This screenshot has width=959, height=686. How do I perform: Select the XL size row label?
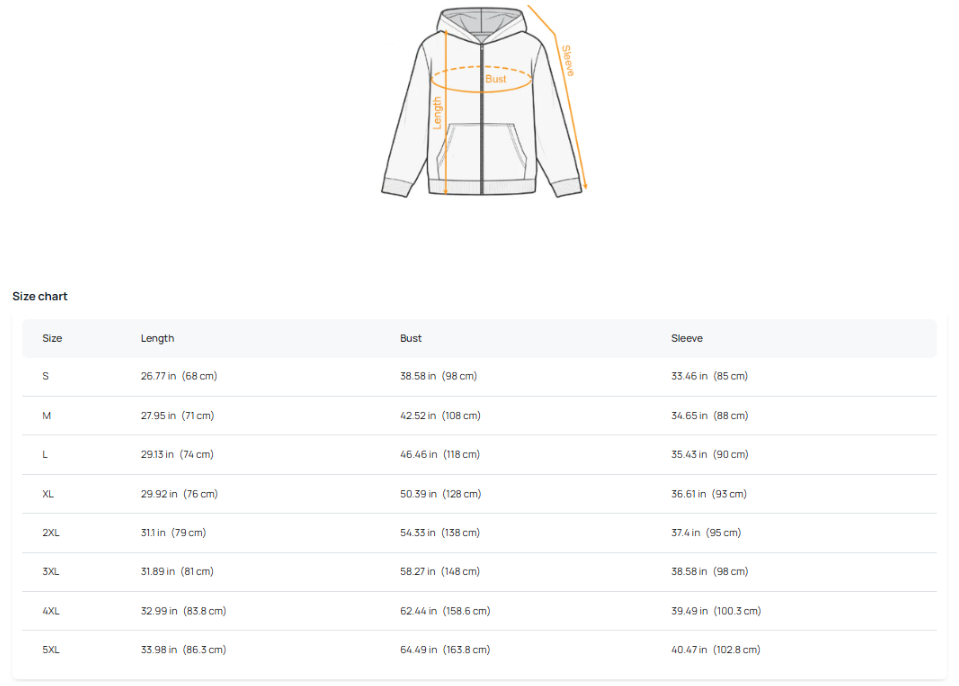(48, 494)
